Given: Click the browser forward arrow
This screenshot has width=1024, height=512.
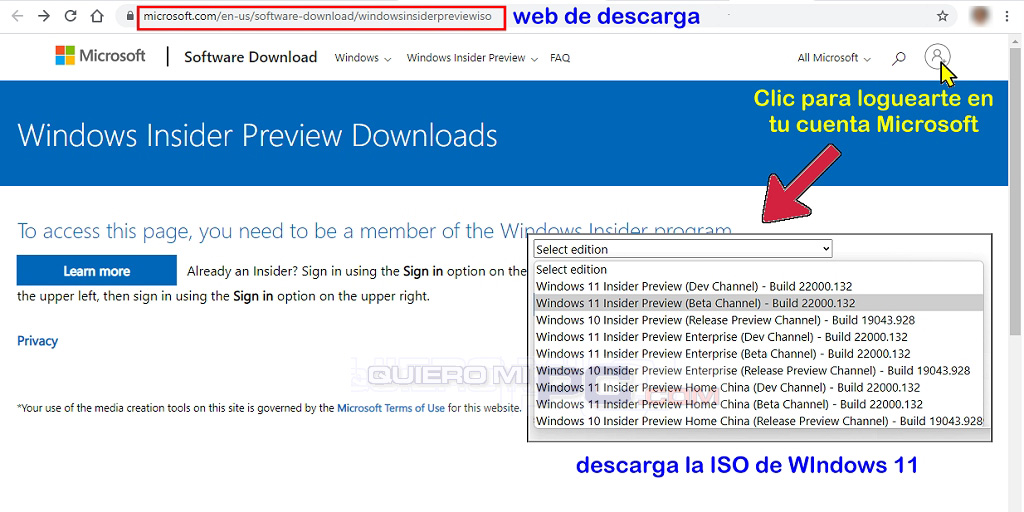Looking at the screenshot, I should (44, 16).
